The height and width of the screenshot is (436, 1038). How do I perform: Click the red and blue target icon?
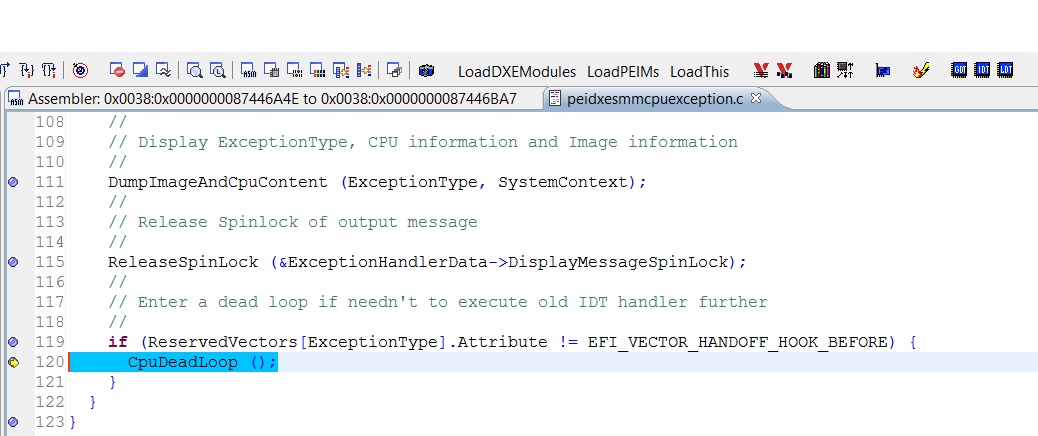(80, 69)
